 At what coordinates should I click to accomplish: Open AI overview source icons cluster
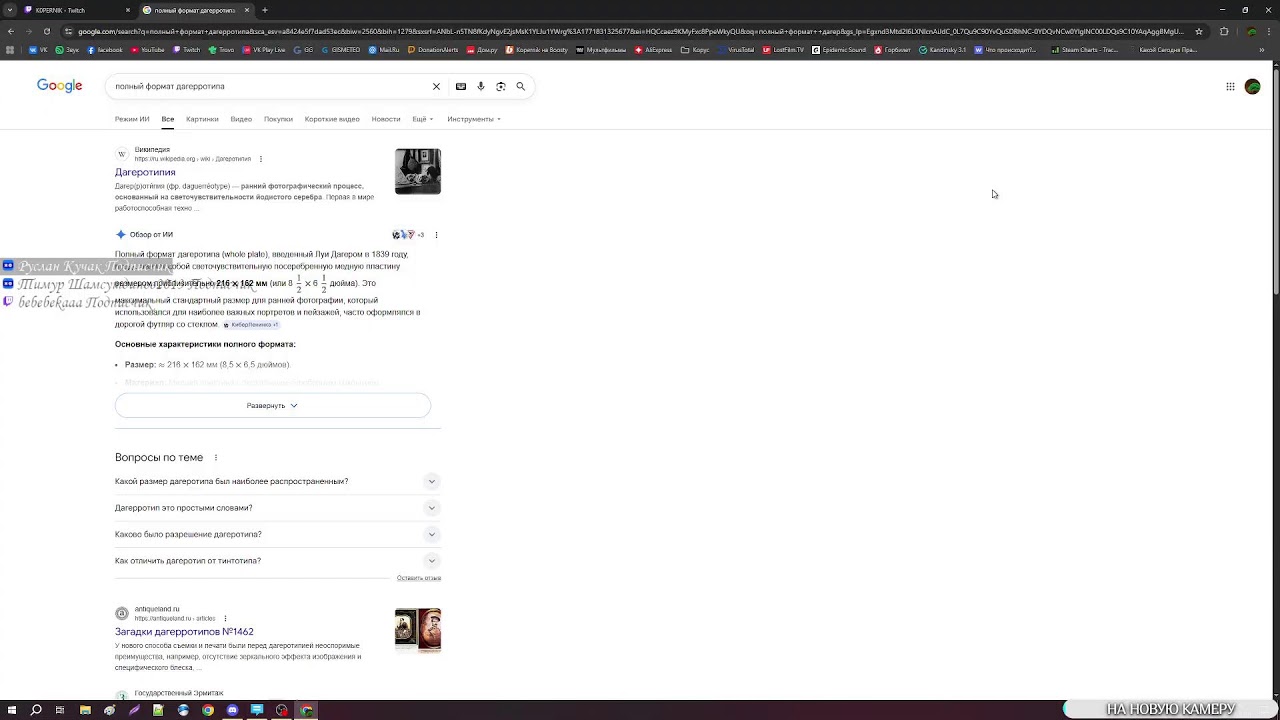point(407,235)
